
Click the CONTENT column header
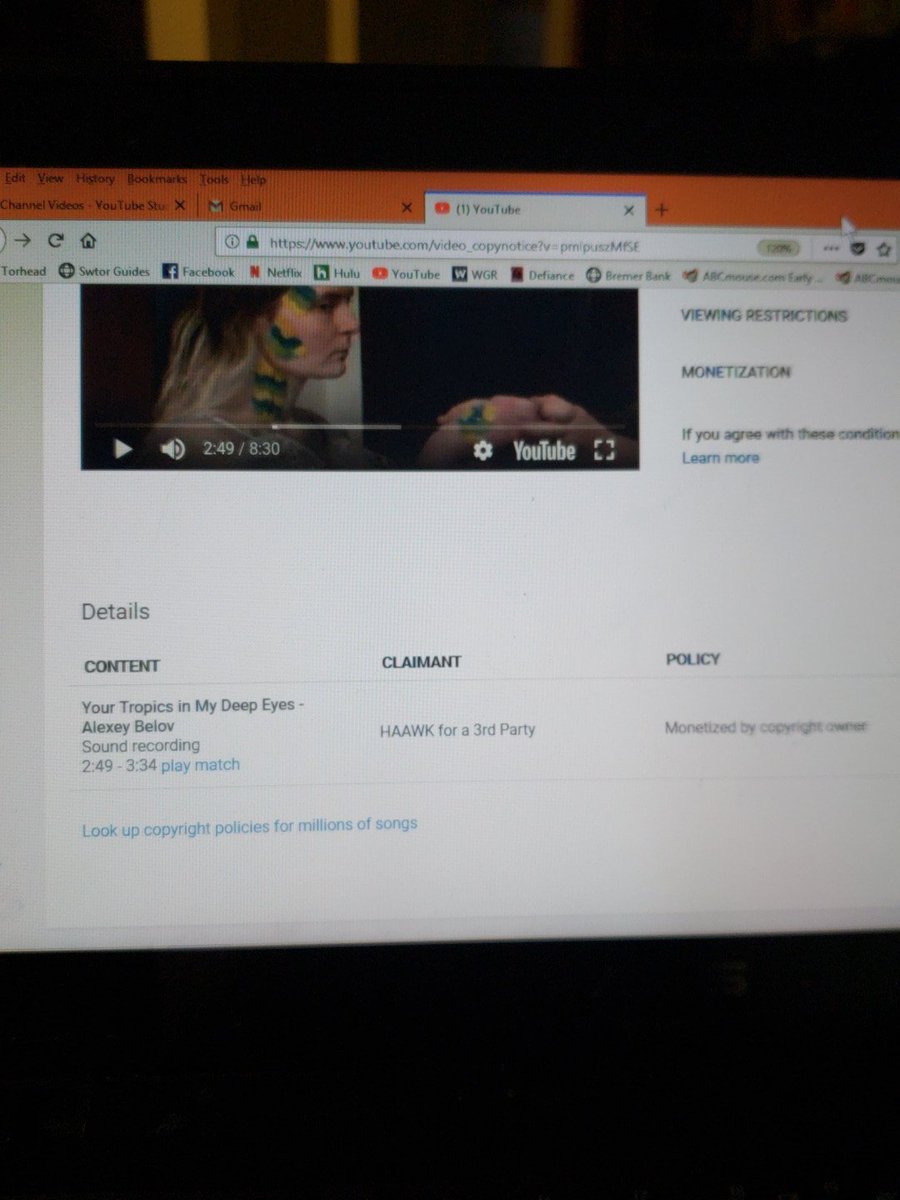[122, 666]
